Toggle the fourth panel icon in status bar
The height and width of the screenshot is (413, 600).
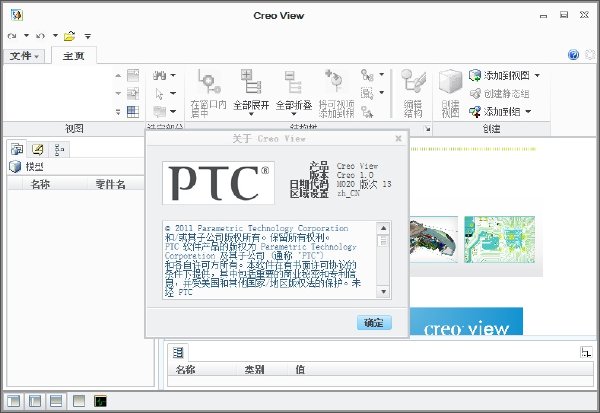(x=79, y=401)
